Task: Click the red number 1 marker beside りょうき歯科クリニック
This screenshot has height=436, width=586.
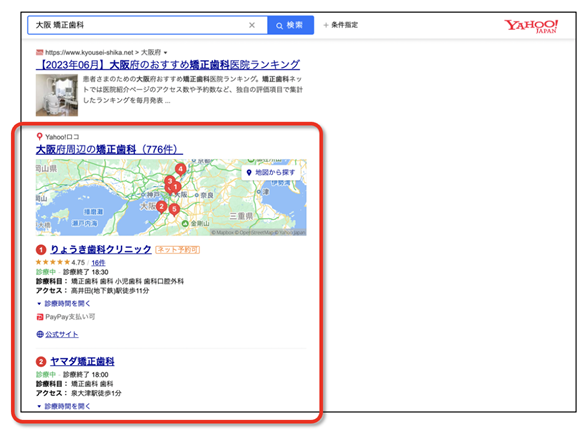Action: 41,250
